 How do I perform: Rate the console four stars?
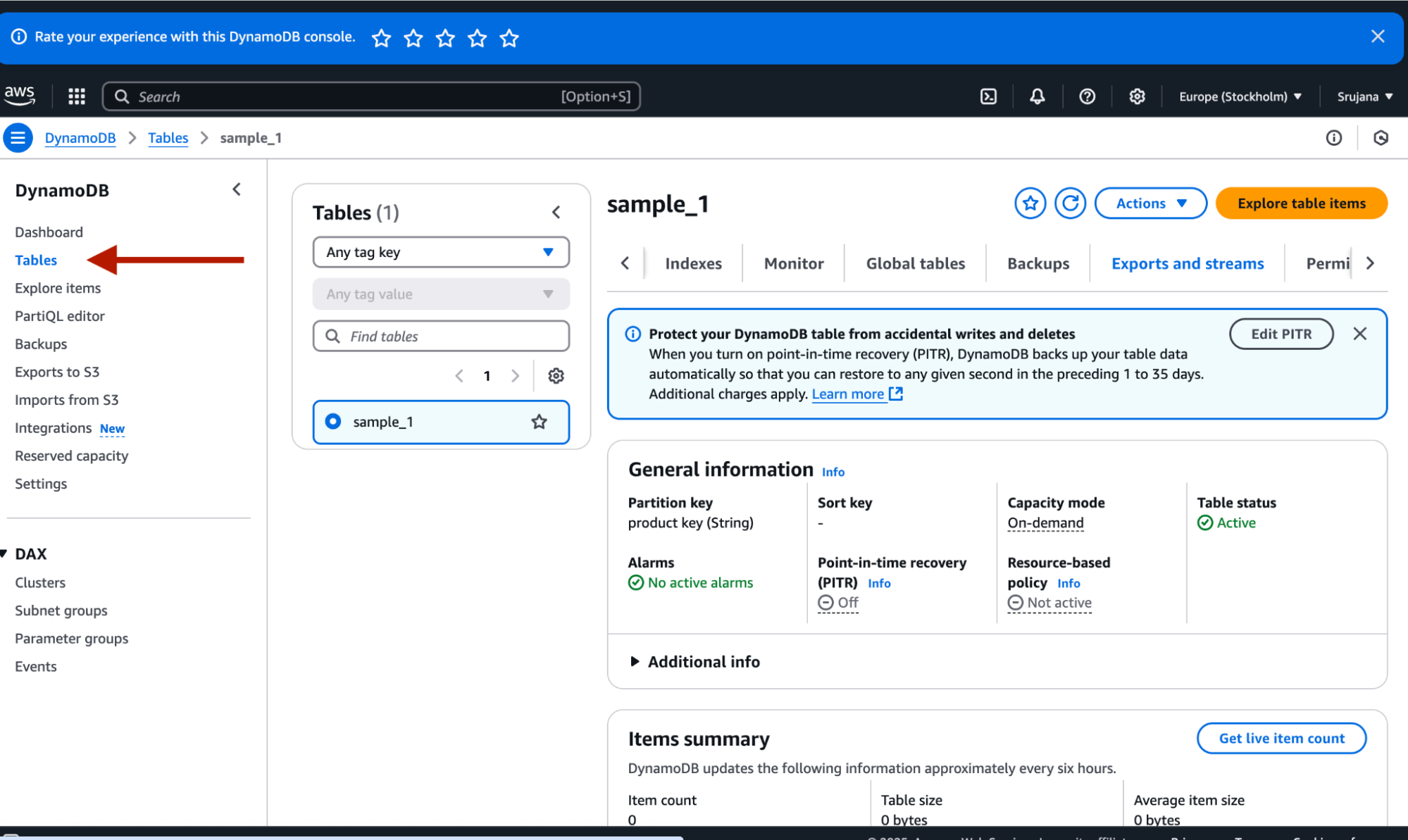click(x=478, y=38)
